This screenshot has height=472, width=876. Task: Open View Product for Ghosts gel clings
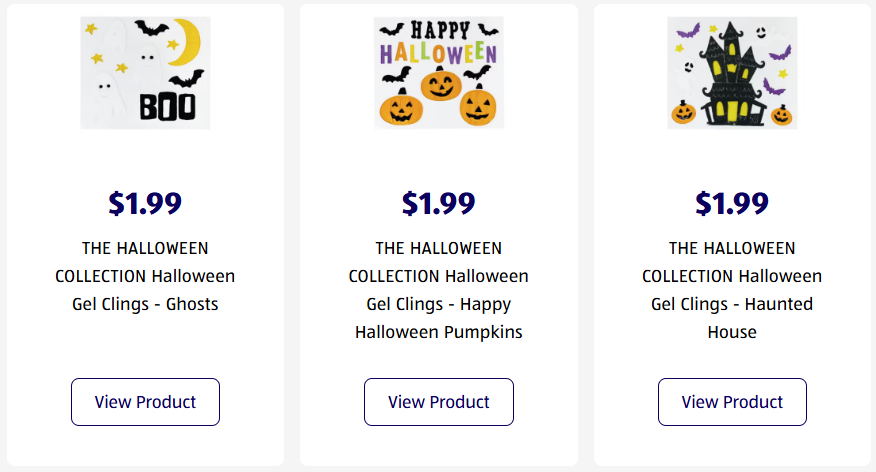pos(145,402)
